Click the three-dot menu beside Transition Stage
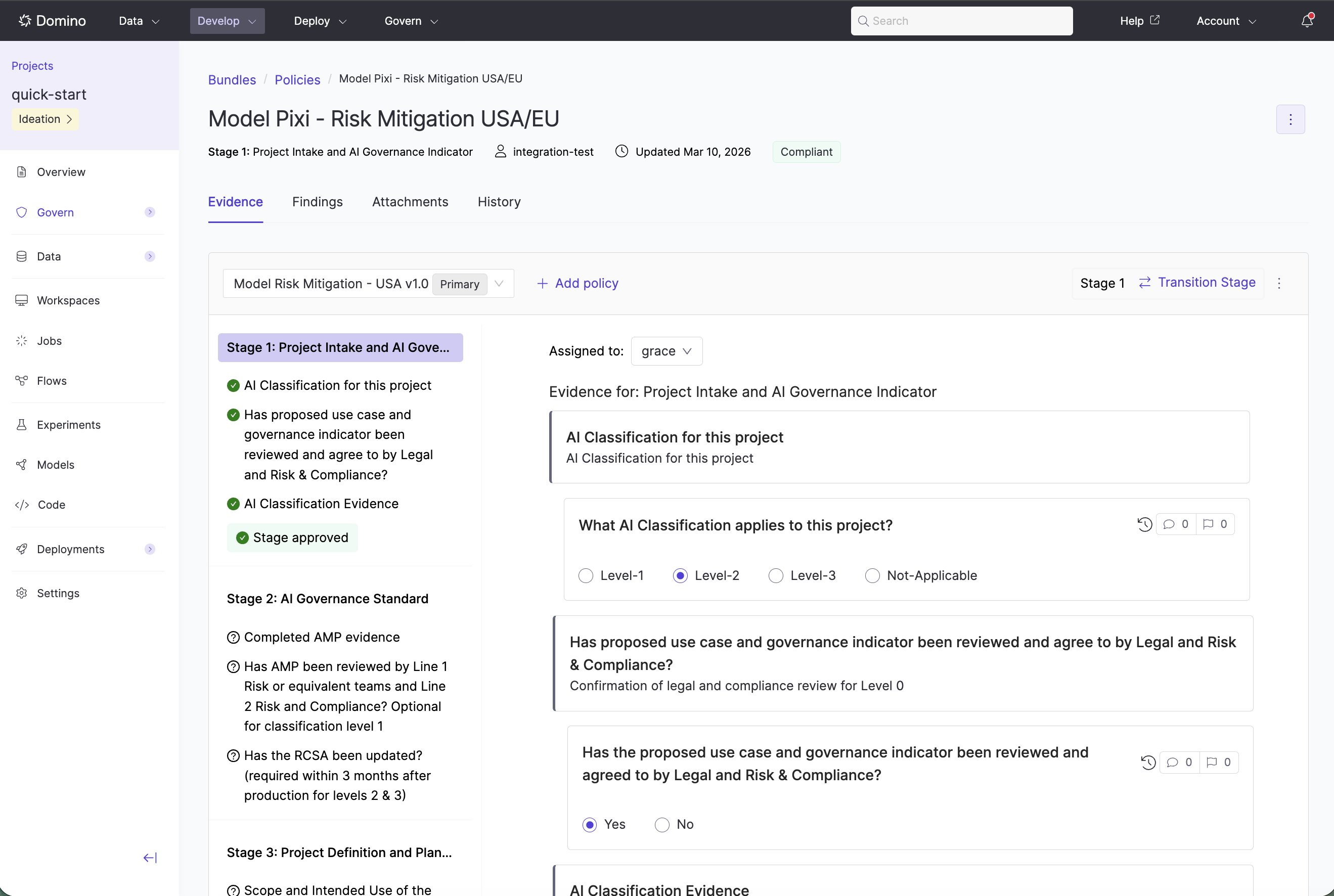The image size is (1334, 896). (1279, 284)
